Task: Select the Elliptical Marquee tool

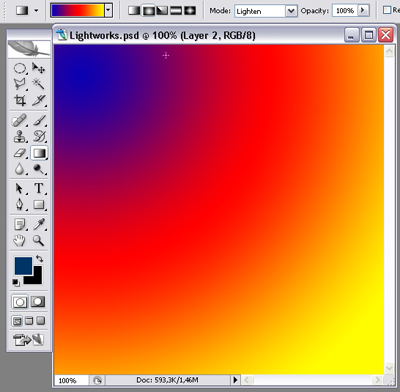Action: [20, 69]
